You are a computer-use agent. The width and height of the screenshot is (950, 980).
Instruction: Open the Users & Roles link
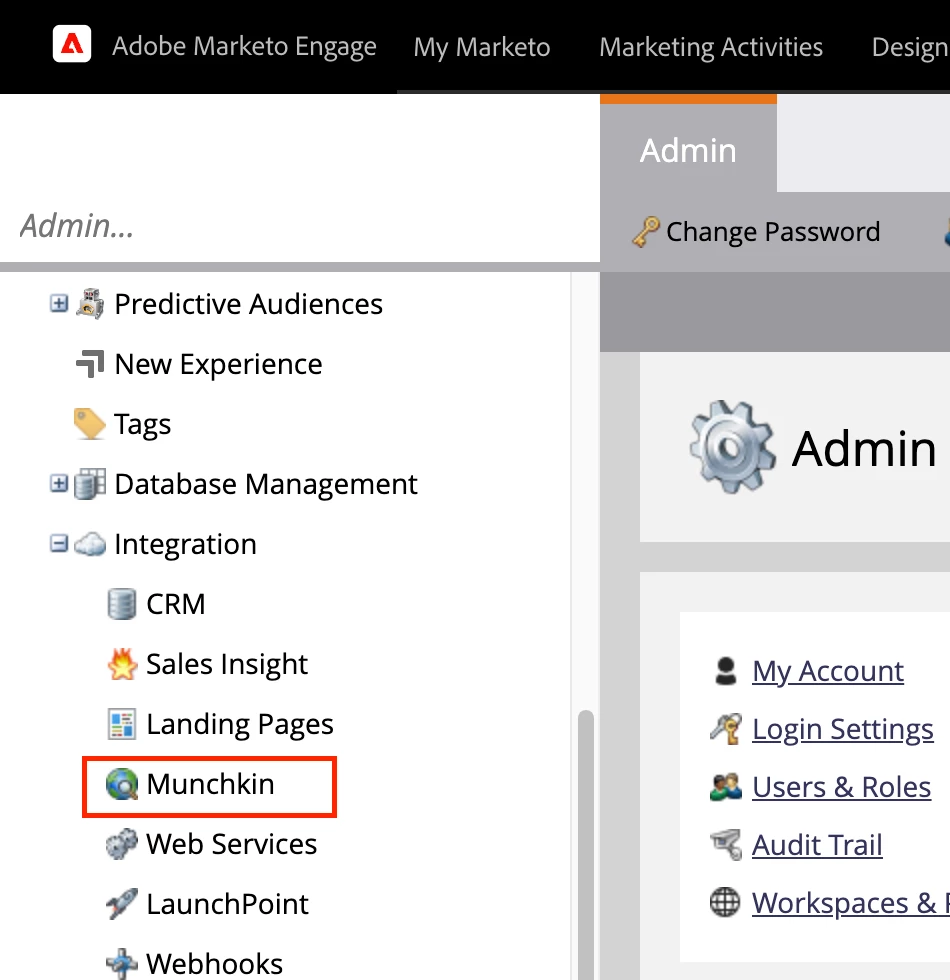(841, 787)
